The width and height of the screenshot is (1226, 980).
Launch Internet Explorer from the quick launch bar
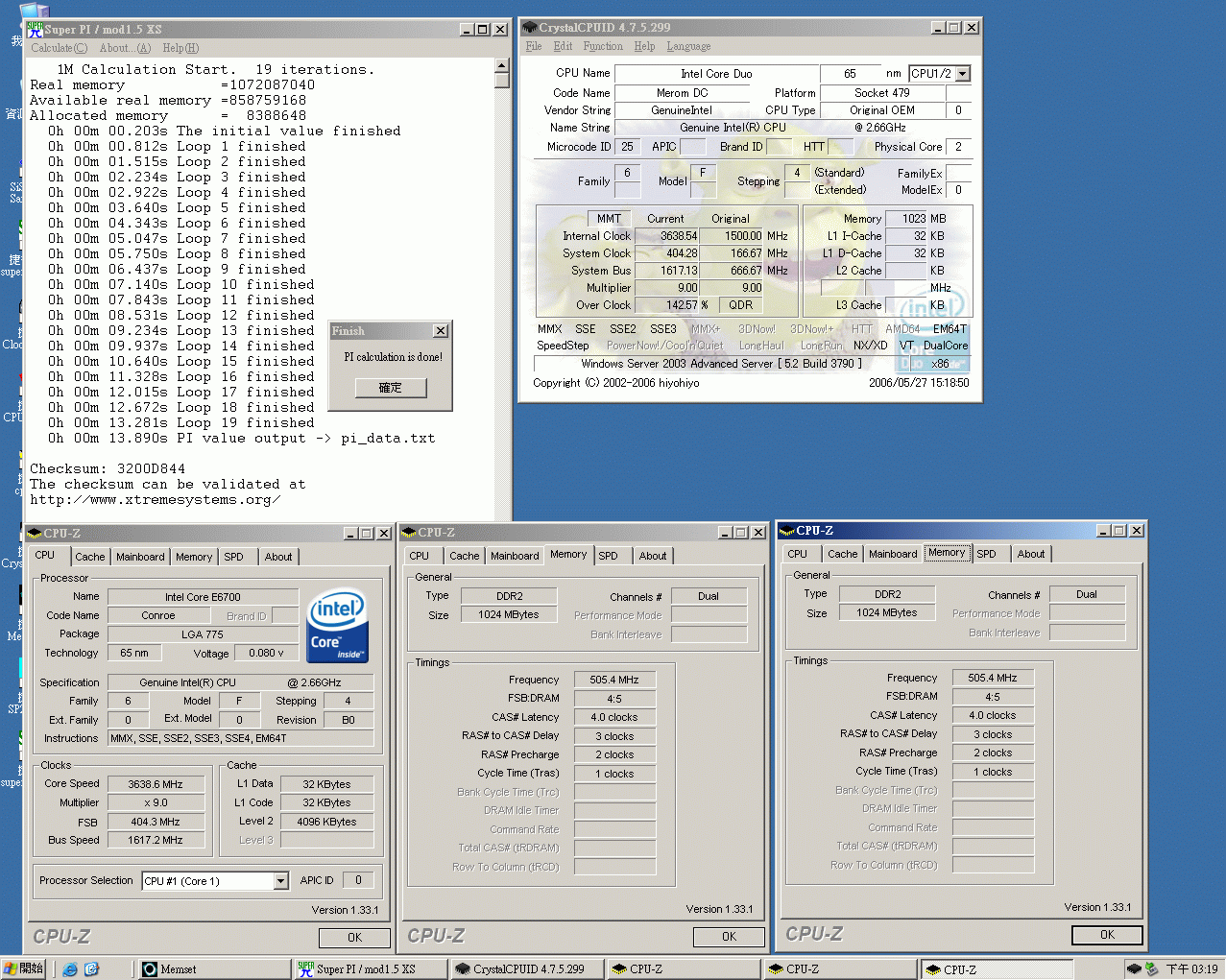[70, 969]
